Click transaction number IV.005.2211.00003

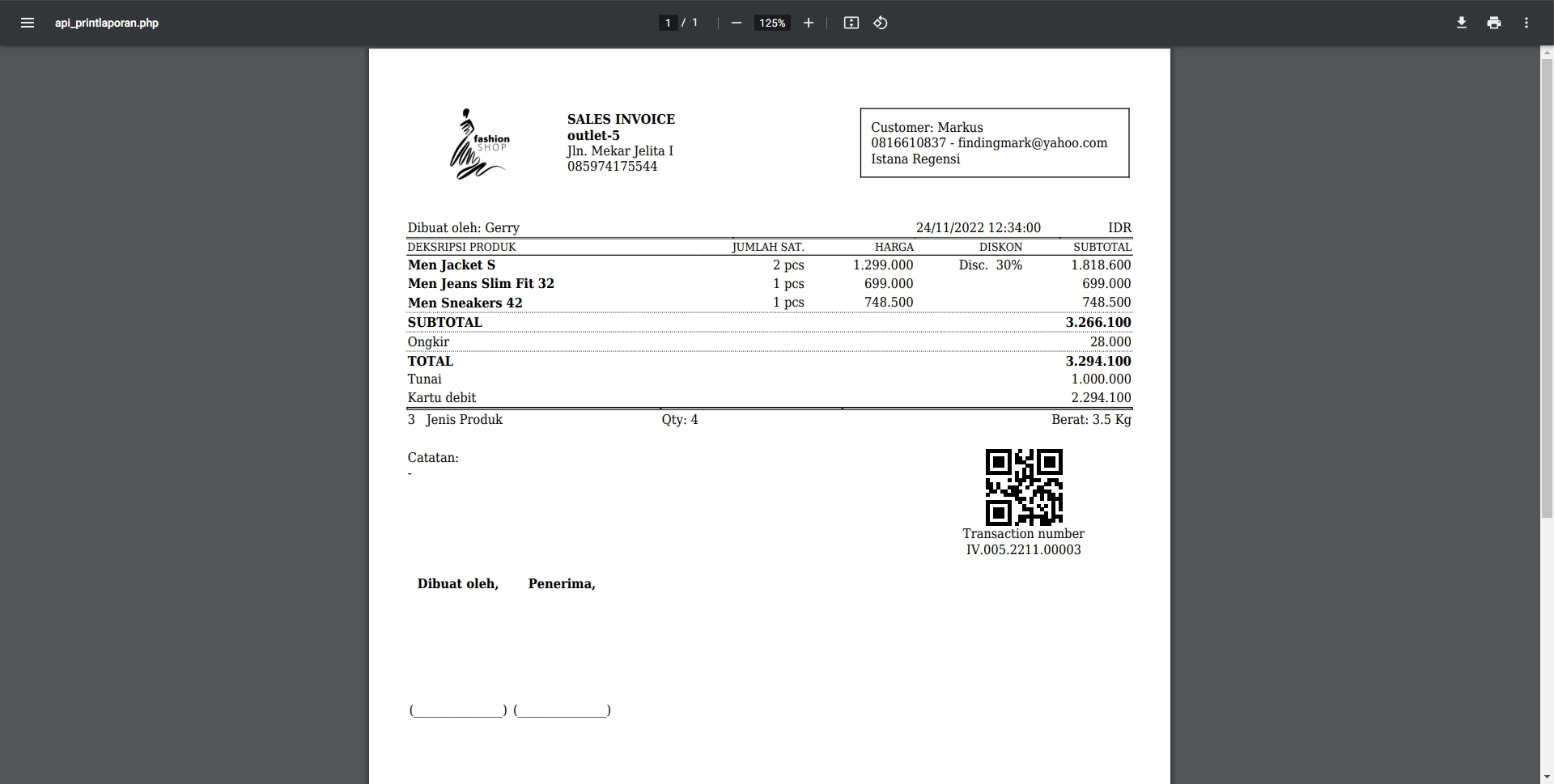1023,550
